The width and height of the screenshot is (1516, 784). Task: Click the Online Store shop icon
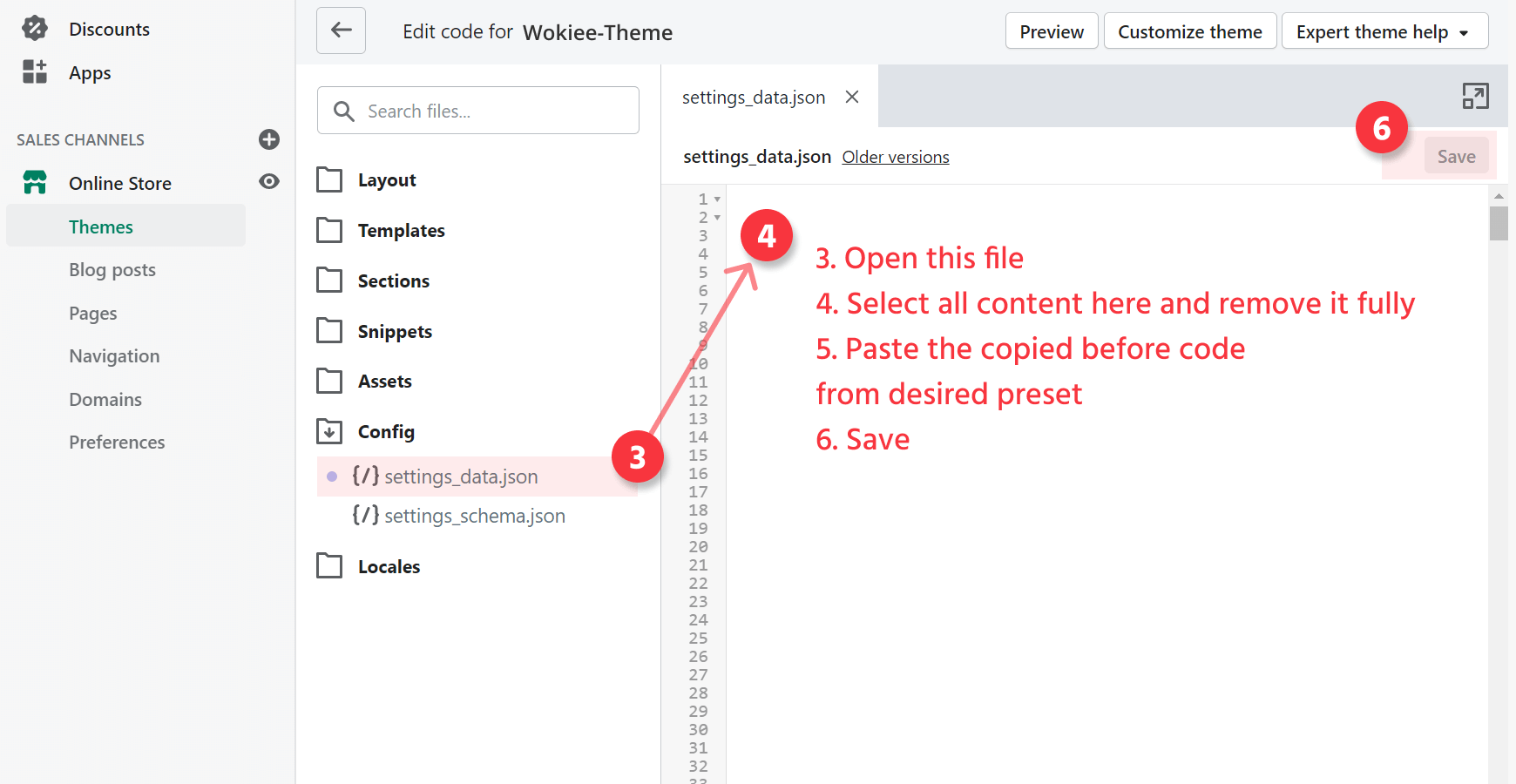coord(35,182)
